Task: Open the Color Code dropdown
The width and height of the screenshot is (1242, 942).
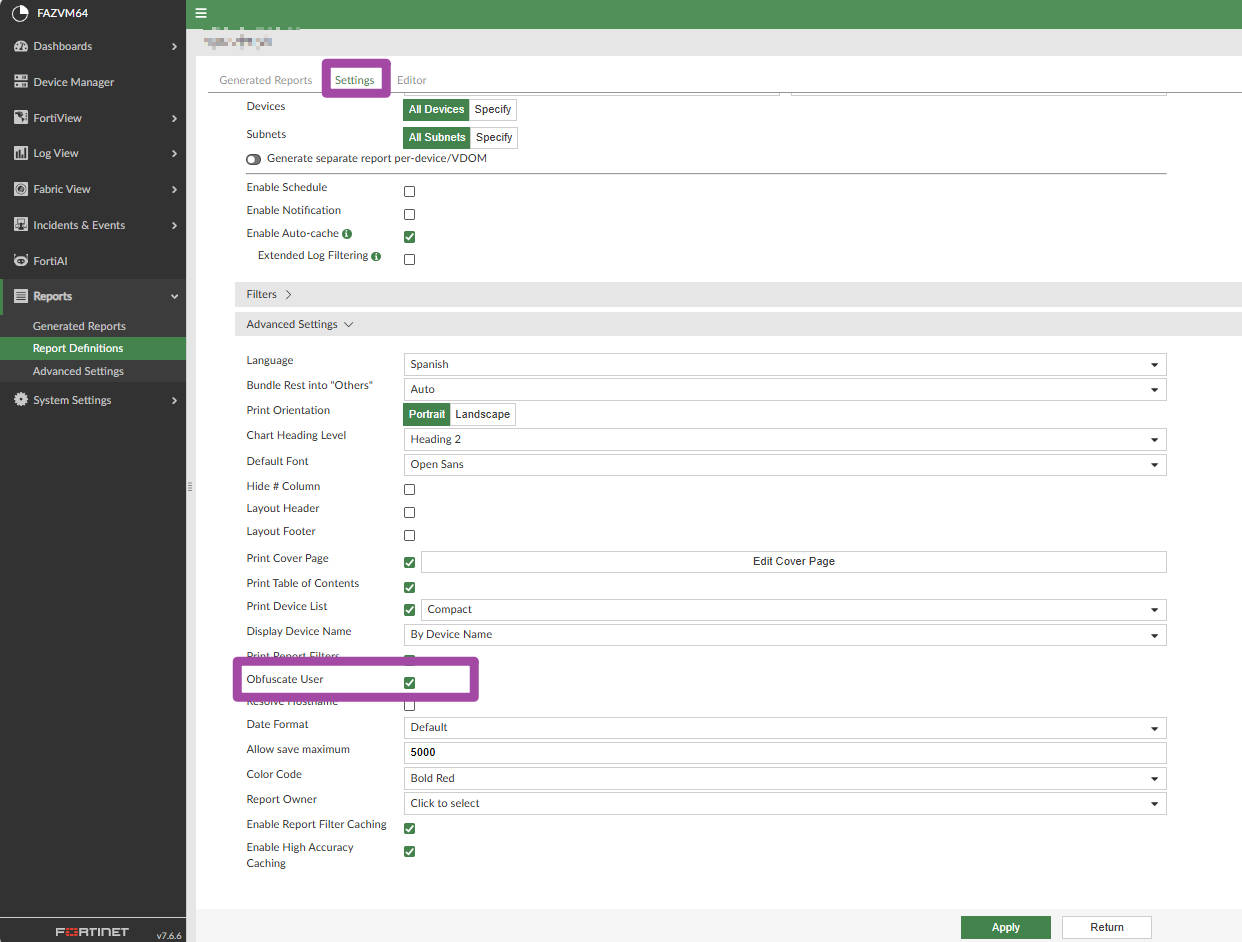Action: pos(785,778)
